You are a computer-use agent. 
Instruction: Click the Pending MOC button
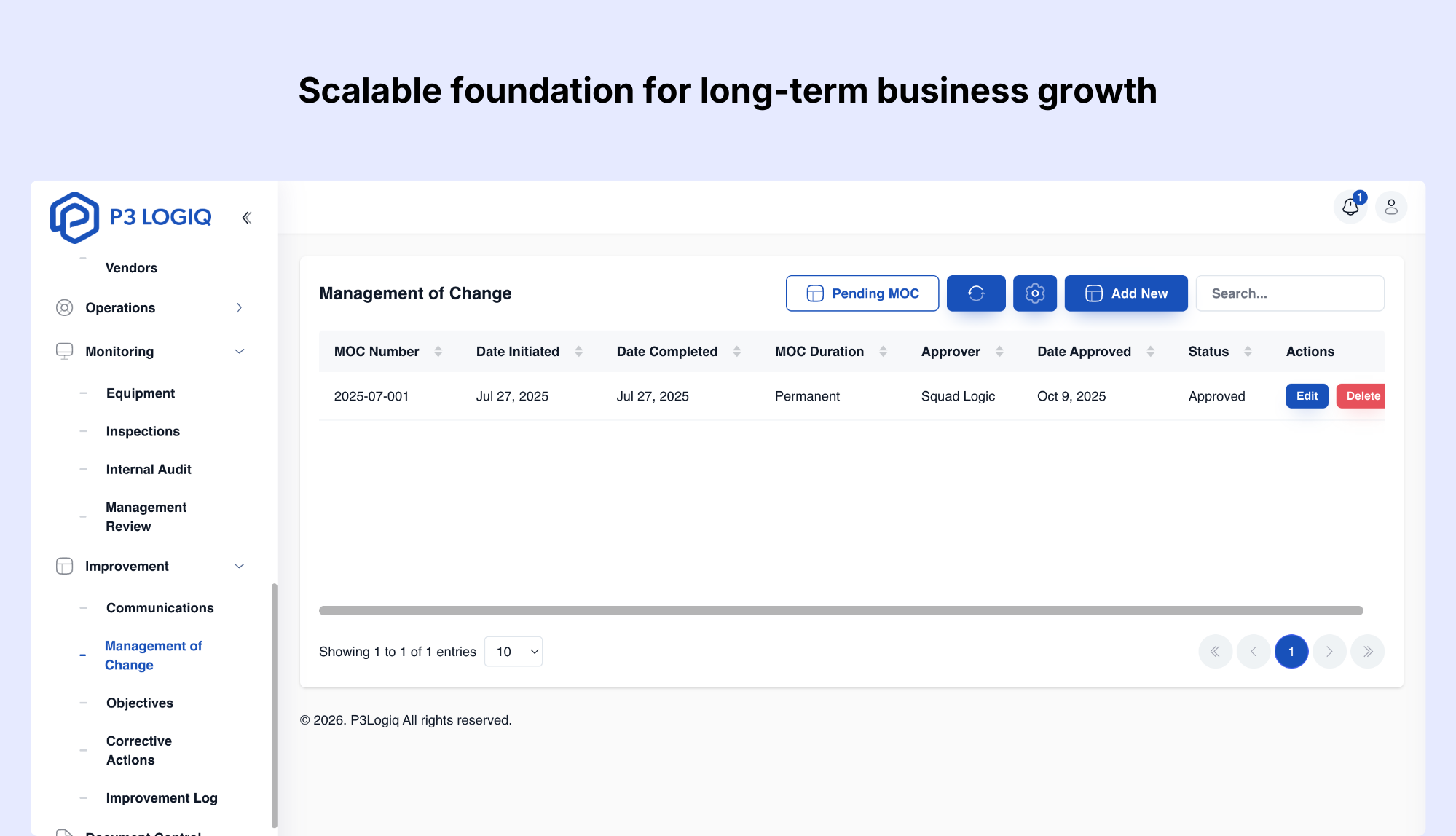tap(862, 293)
